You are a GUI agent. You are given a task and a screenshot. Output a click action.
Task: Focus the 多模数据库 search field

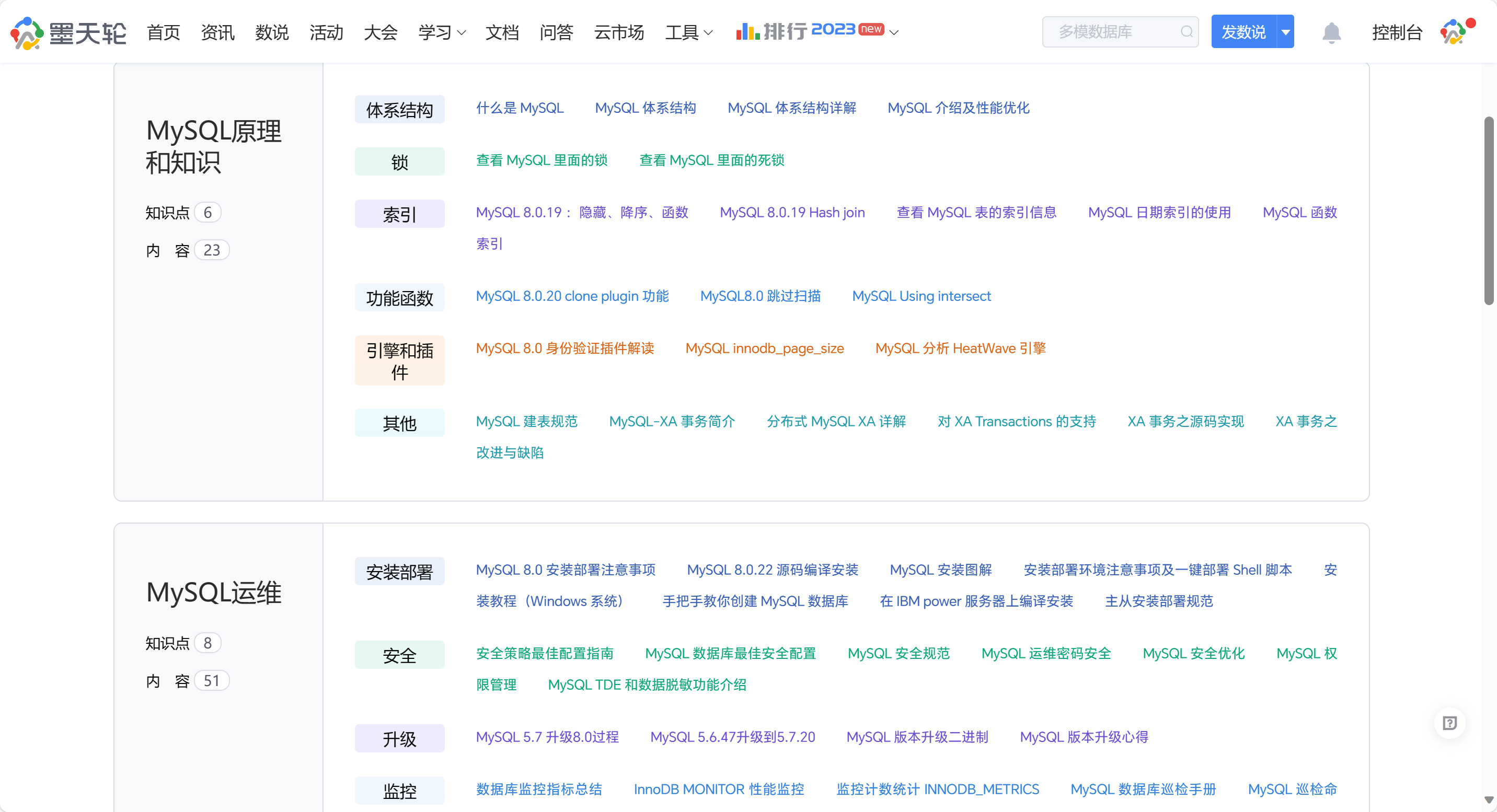(1120, 32)
